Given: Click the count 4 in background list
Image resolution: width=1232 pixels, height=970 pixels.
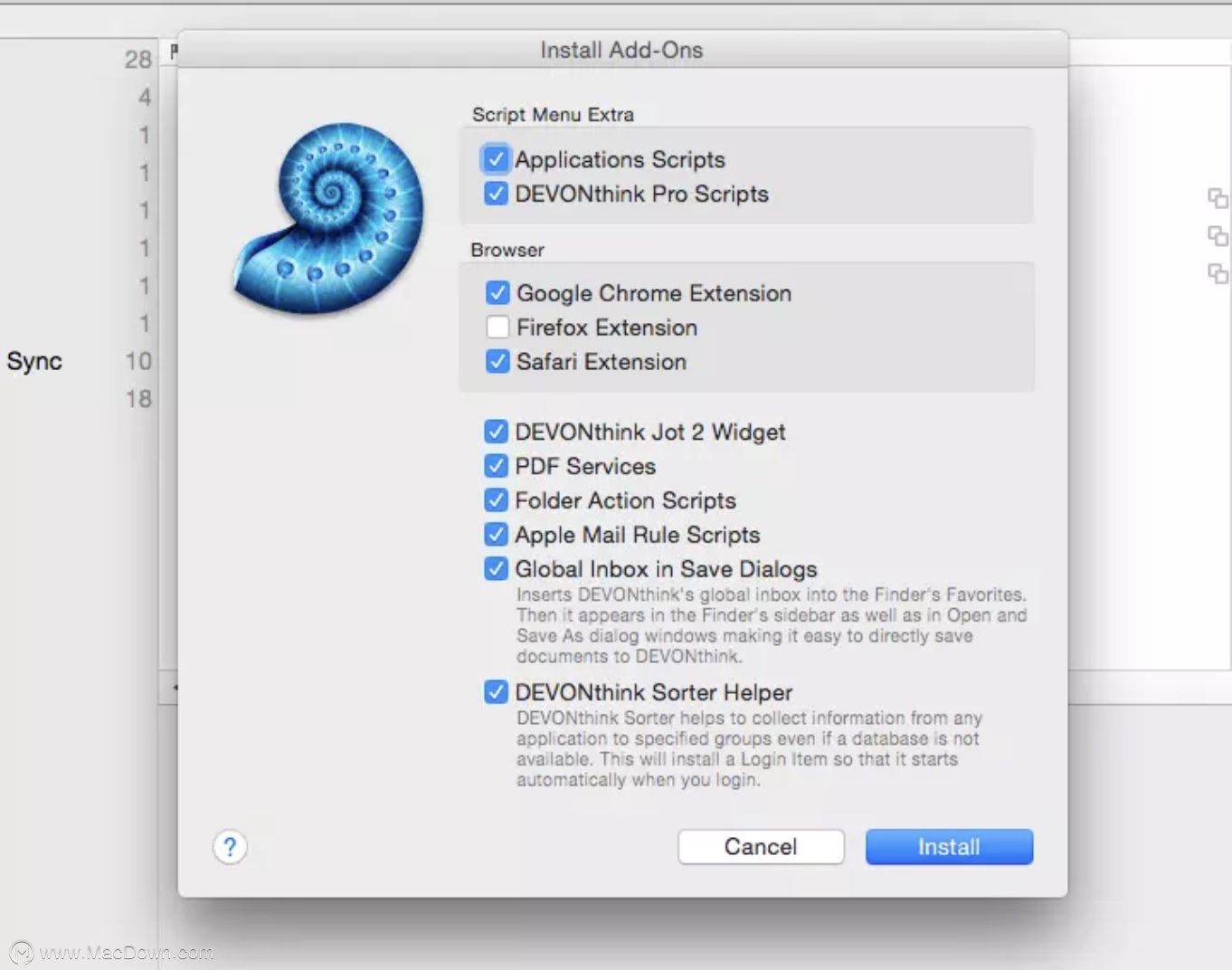Looking at the screenshot, I should [x=145, y=97].
